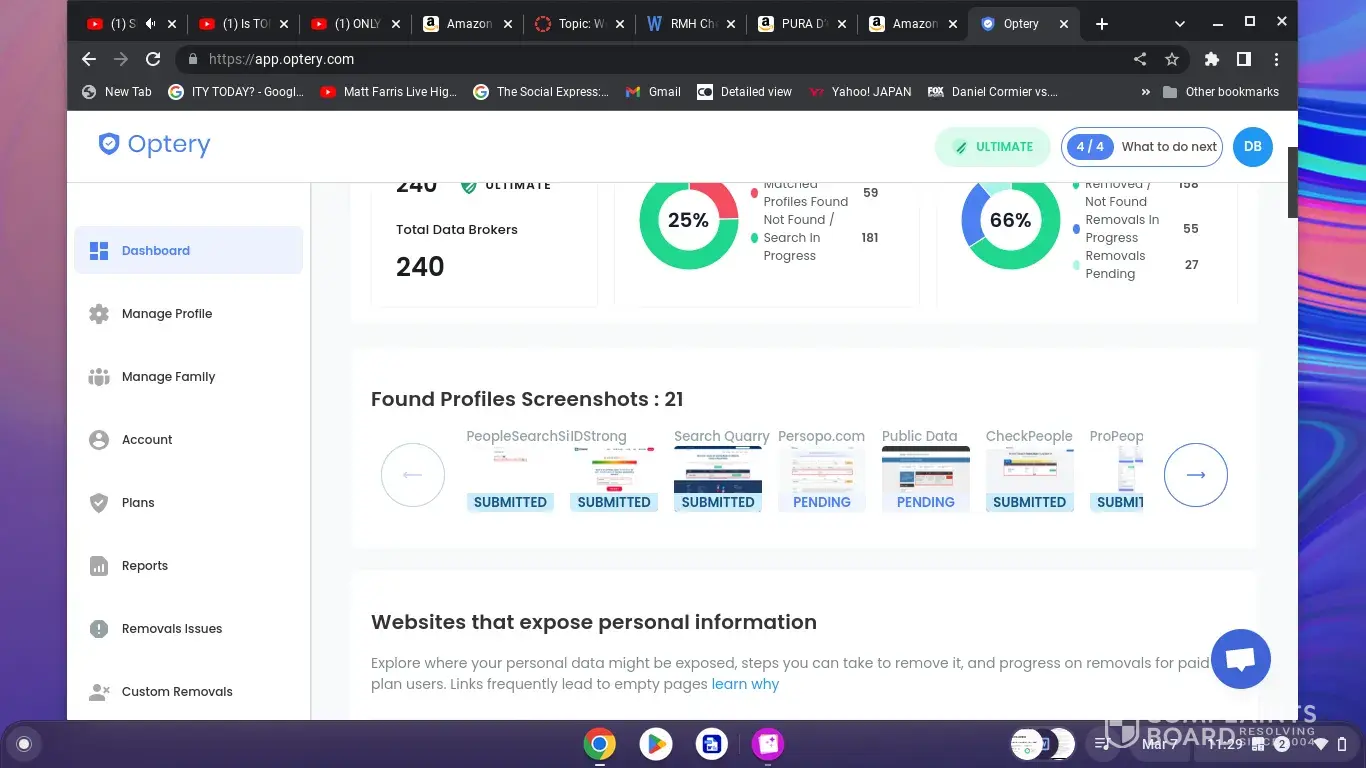Open the tab search dropdown arrow
Image resolution: width=1366 pixels, height=768 pixels.
coord(1180,24)
